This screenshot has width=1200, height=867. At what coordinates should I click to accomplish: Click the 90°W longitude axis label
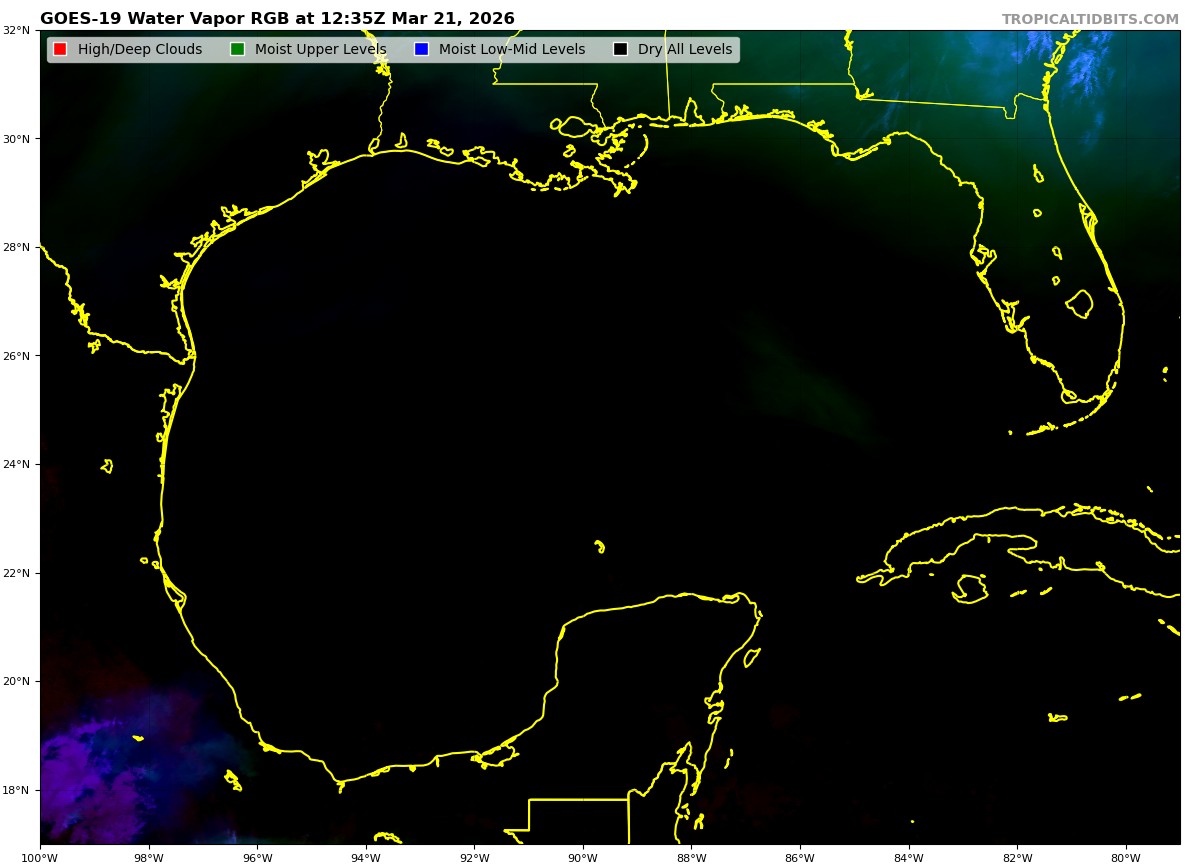[x=583, y=857]
